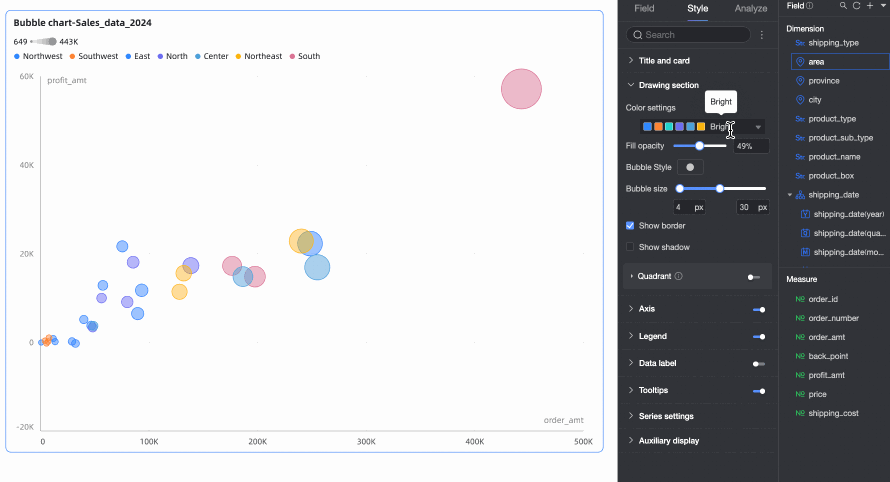Click order_number number type icon
Screen dimensions: 890x482
pyautogui.click(x=800, y=318)
